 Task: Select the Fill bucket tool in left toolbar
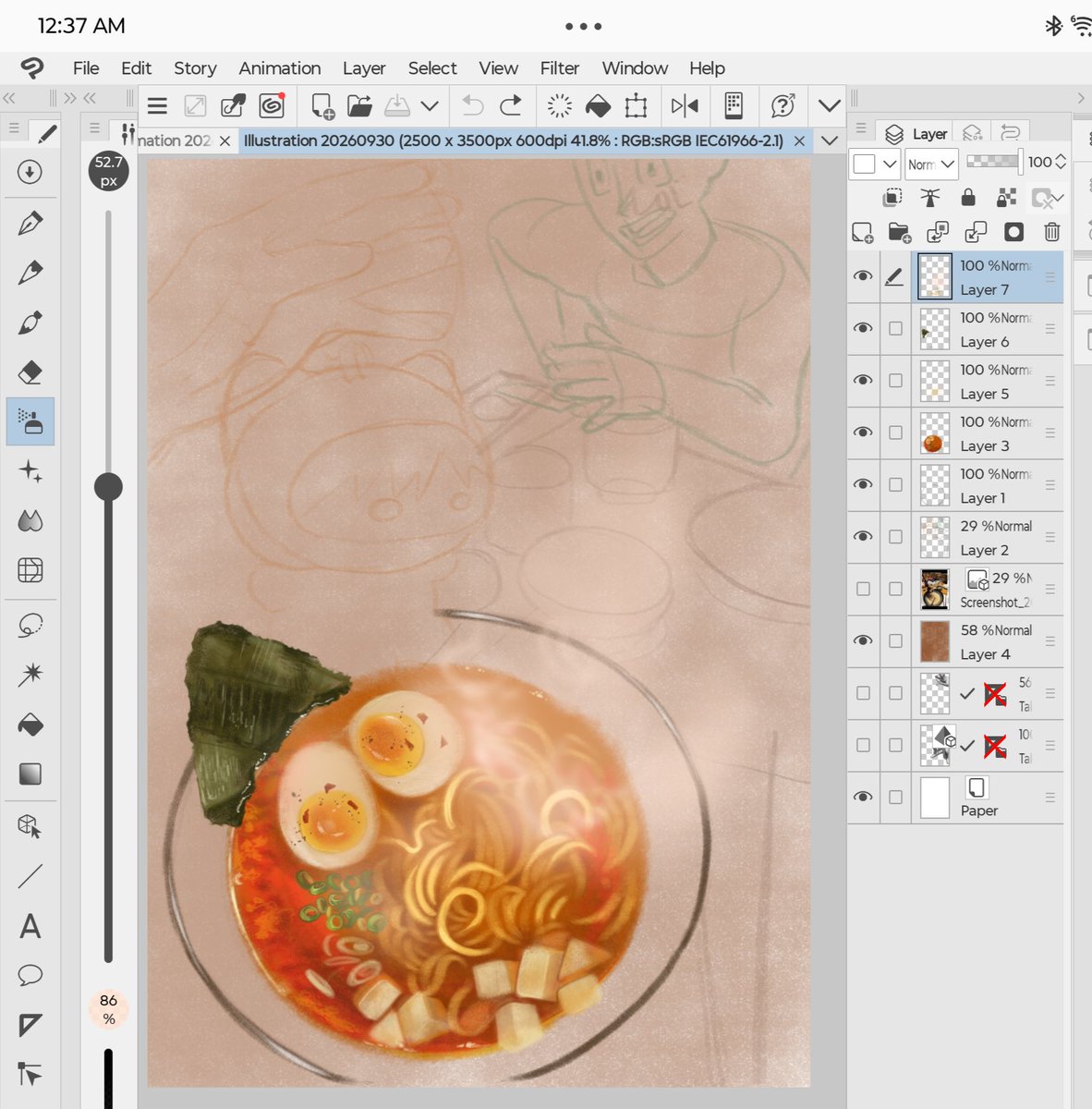click(x=30, y=725)
